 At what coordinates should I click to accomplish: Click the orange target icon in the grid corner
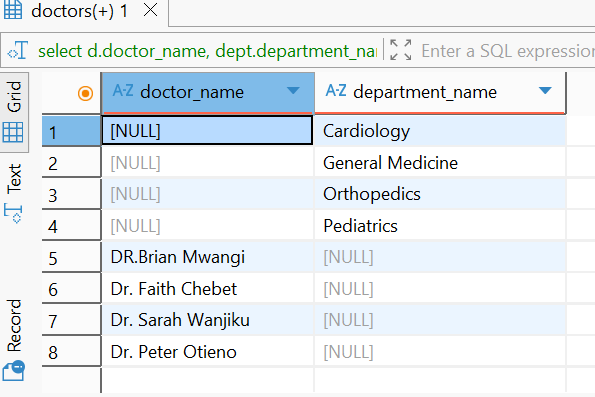pos(85,93)
